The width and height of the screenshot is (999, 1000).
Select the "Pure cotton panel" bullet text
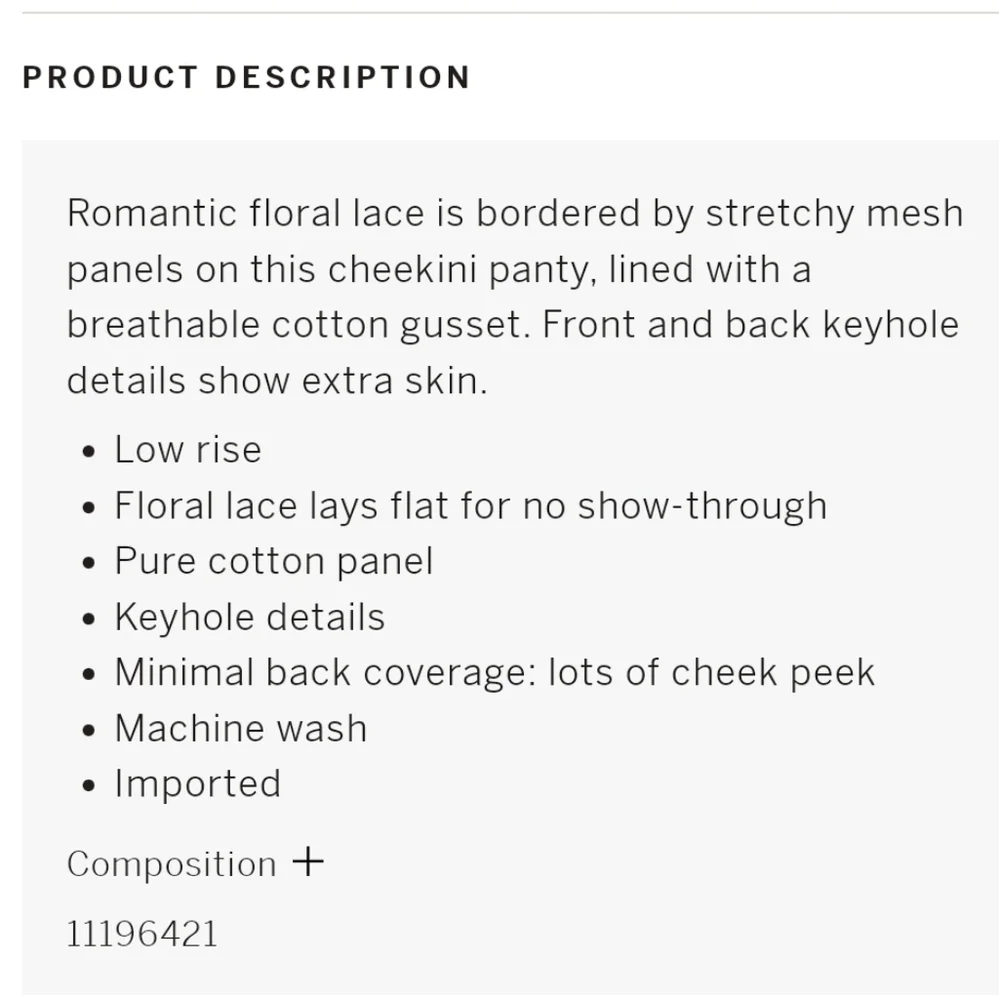(273, 561)
